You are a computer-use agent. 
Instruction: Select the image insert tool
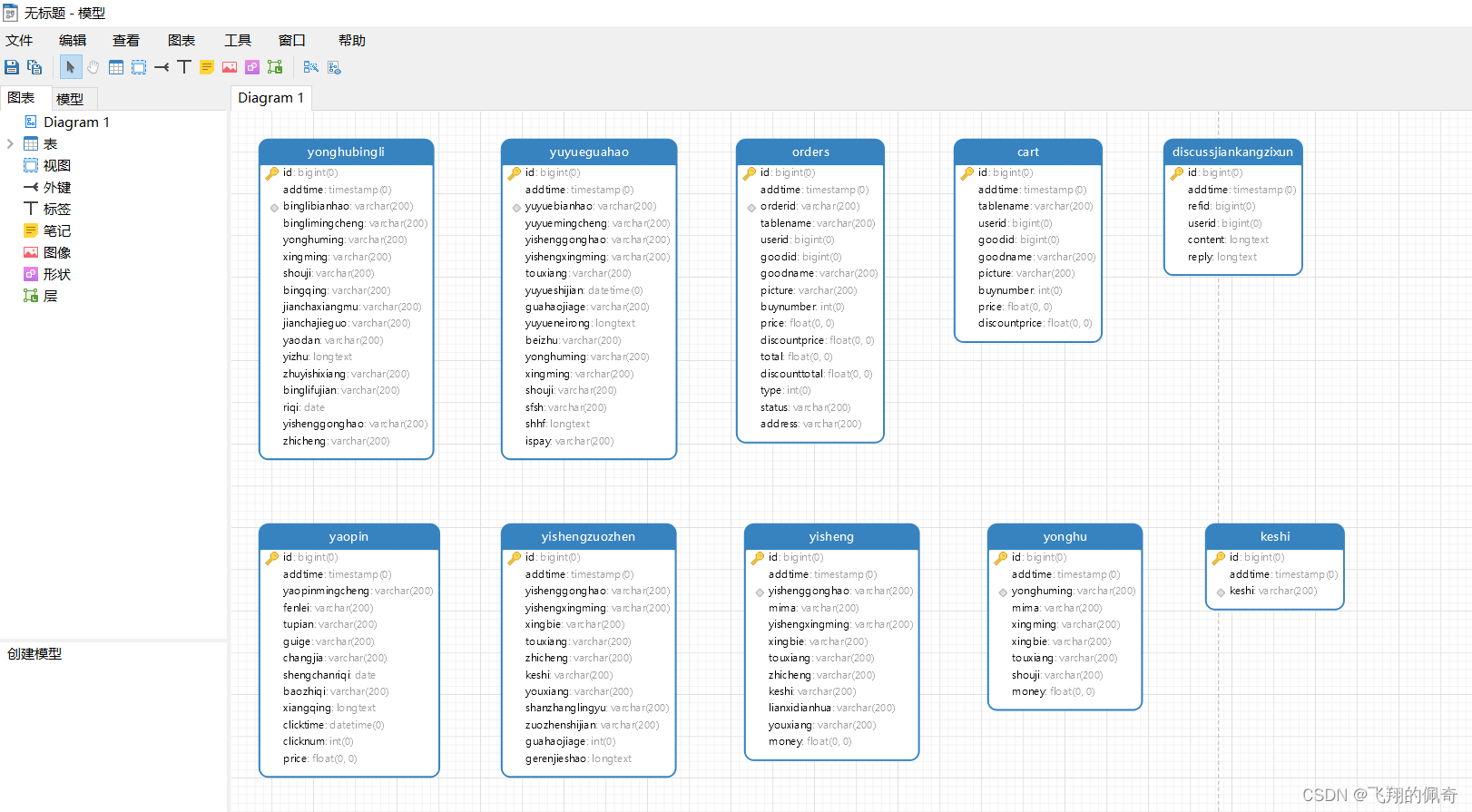(x=230, y=67)
